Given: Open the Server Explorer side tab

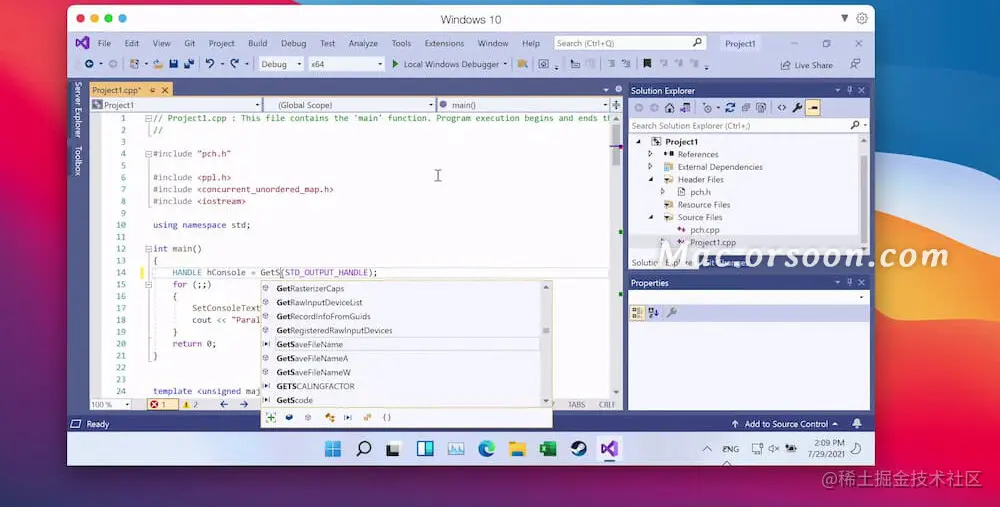Looking at the screenshot, I should tap(78, 109).
